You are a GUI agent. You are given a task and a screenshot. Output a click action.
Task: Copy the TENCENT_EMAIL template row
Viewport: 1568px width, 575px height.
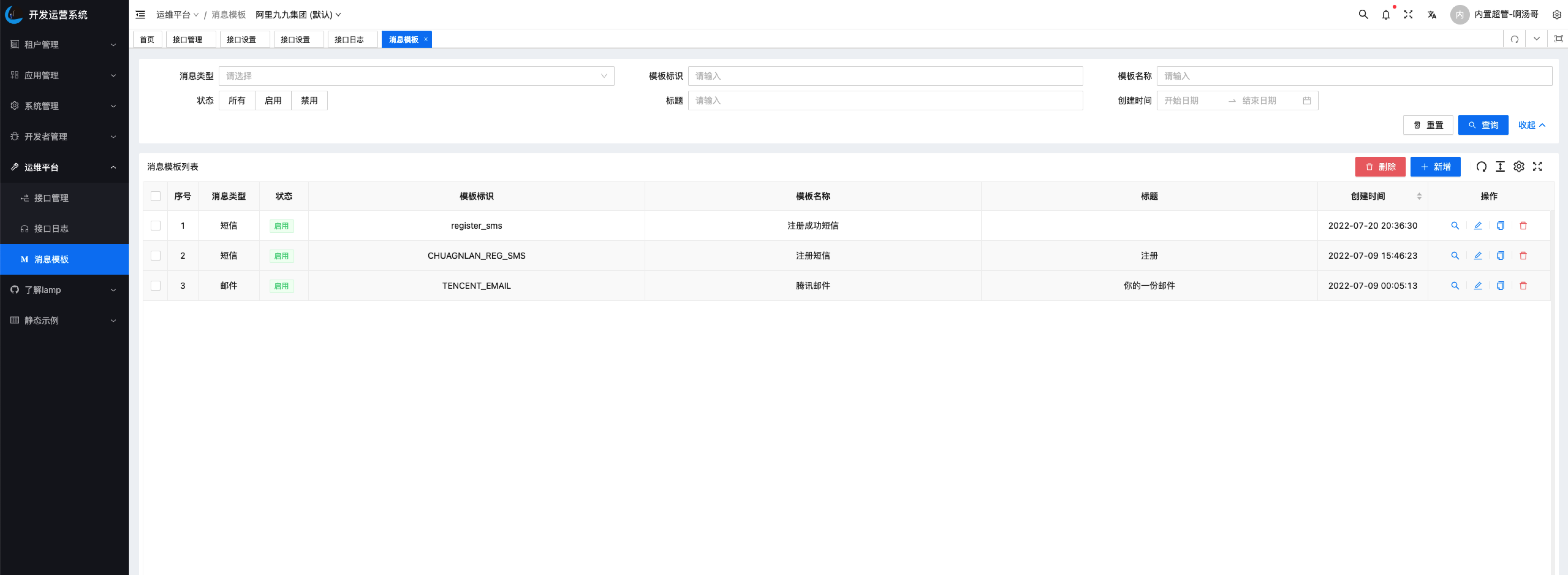click(1500, 286)
